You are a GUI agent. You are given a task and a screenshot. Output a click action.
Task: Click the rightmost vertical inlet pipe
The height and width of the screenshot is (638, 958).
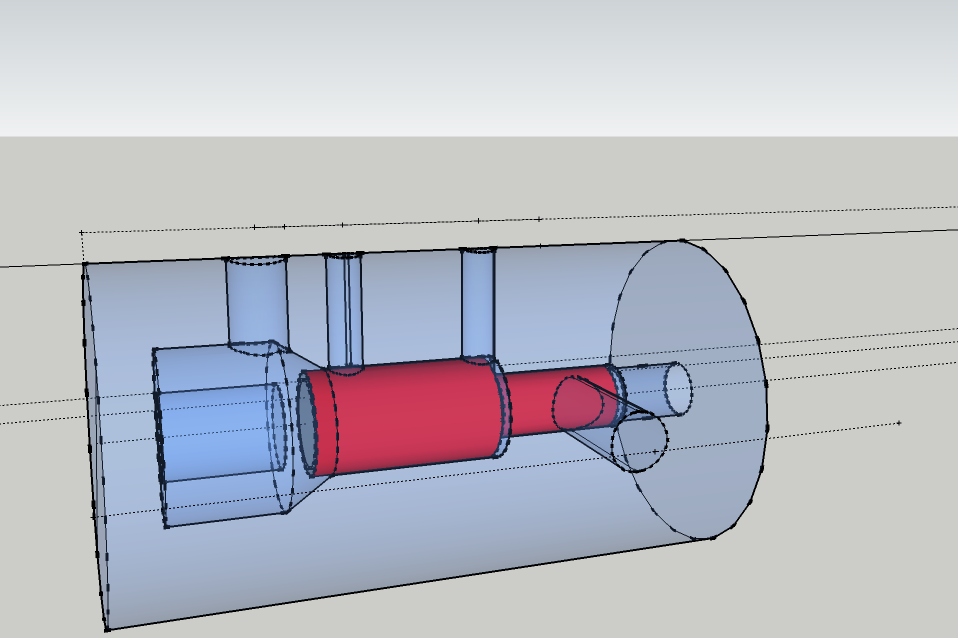click(477, 302)
